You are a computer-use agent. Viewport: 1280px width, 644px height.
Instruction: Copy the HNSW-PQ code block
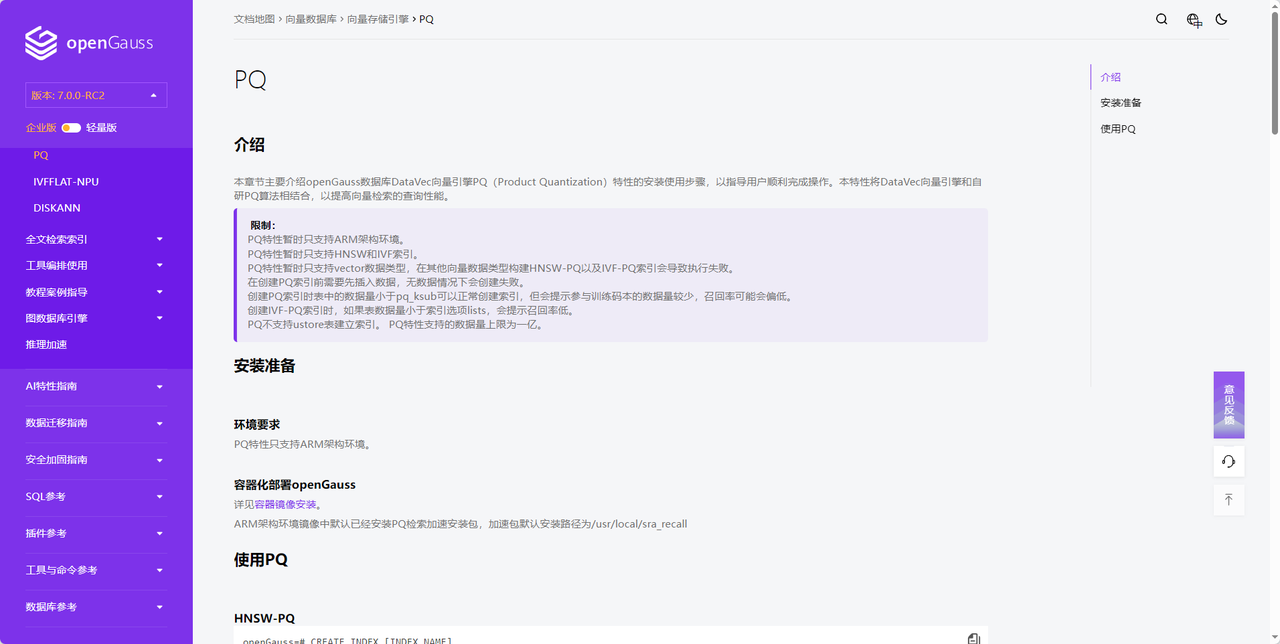973,638
